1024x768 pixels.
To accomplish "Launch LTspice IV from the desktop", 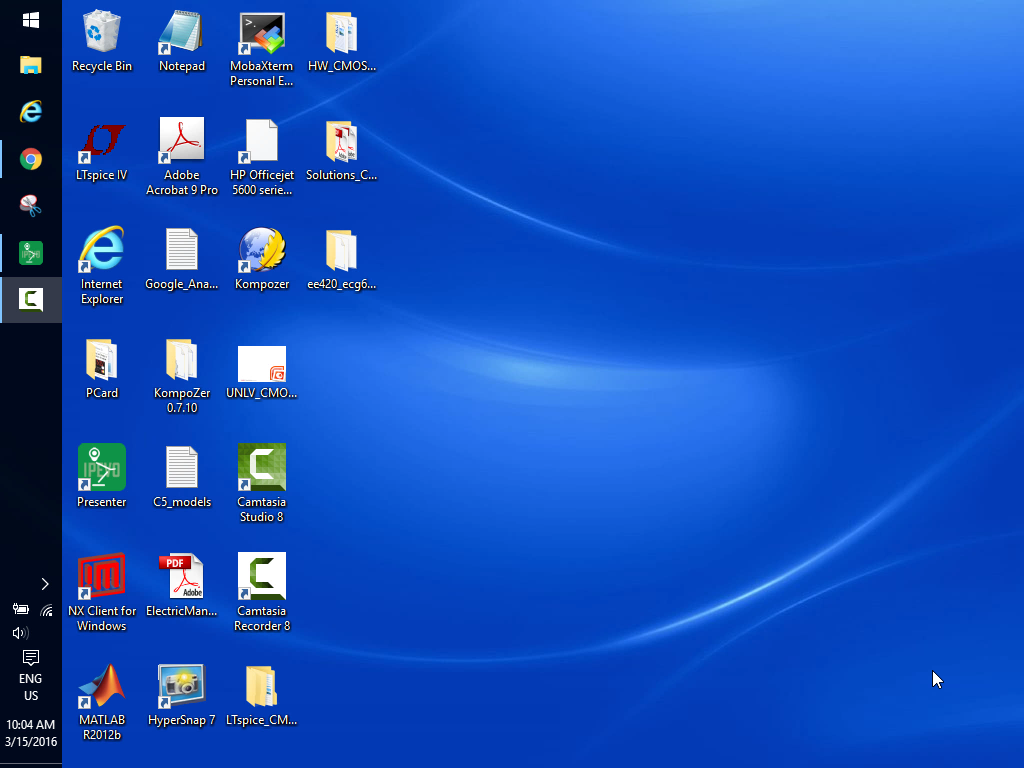I will coord(102,143).
